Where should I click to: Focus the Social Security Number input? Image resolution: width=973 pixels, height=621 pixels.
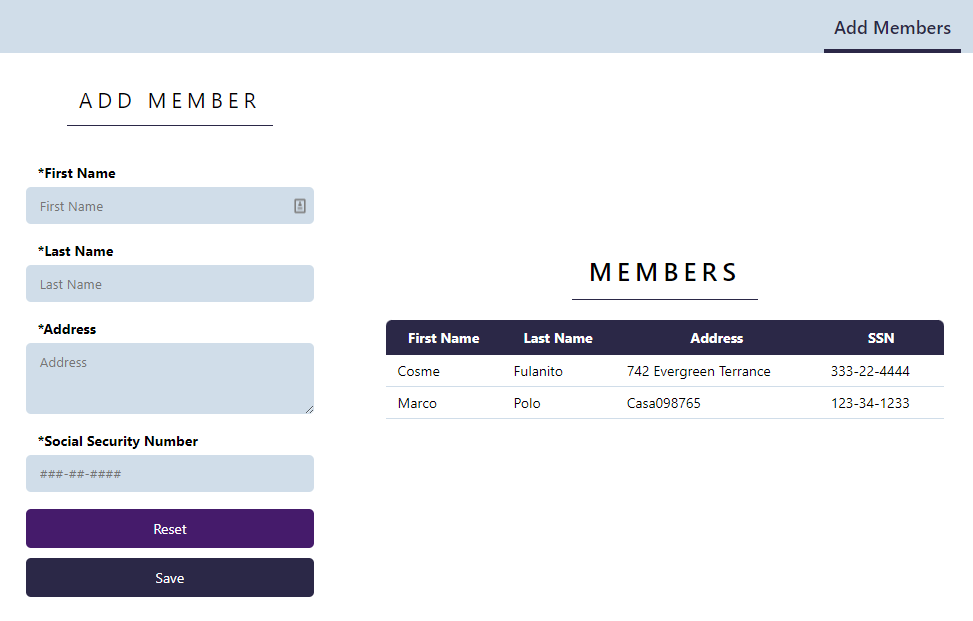pyautogui.click(x=170, y=474)
